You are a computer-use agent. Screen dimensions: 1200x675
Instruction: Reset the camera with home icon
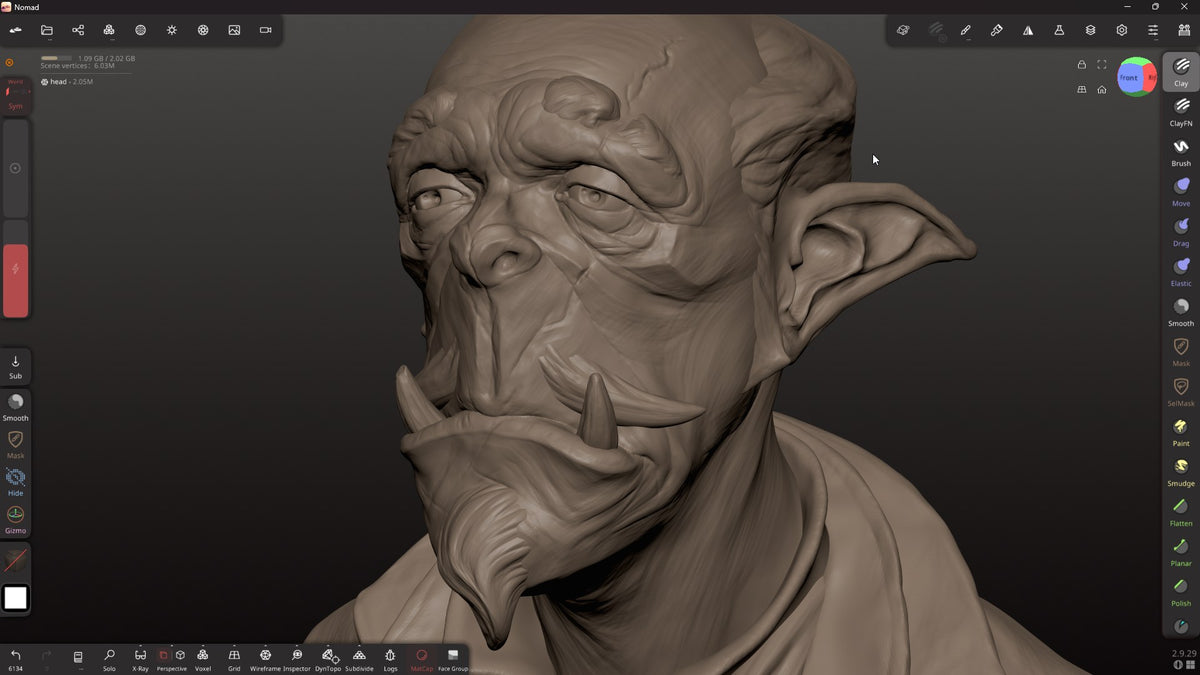1101,89
